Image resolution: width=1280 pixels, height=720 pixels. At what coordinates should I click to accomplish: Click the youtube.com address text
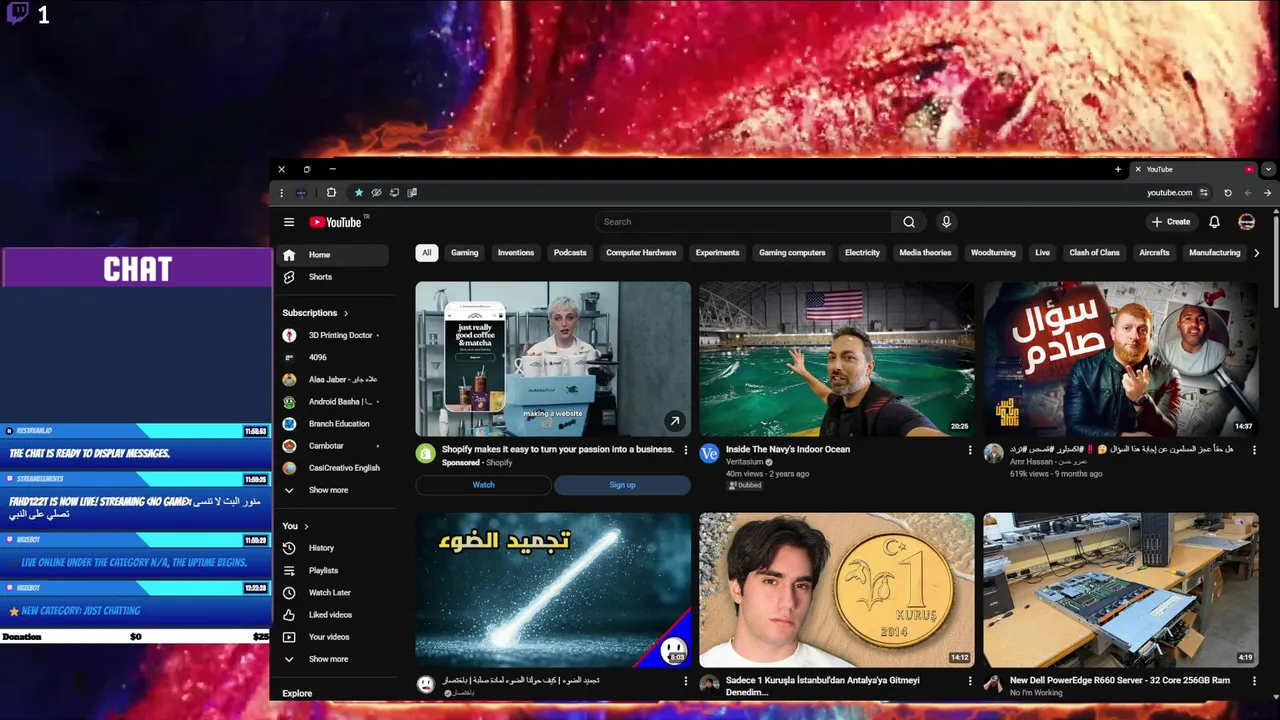[x=1169, y=193]
